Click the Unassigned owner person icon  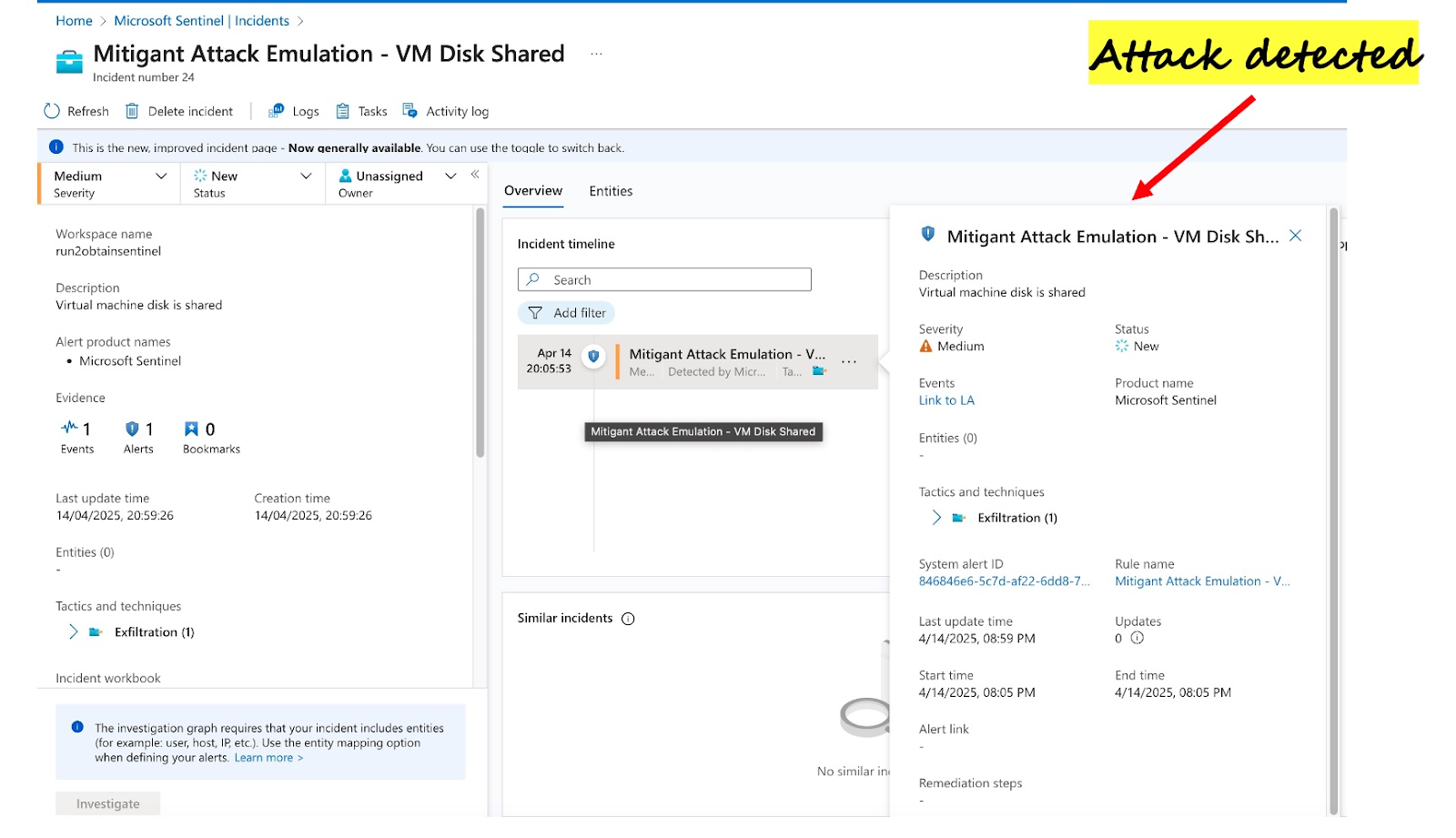[346, 176]
